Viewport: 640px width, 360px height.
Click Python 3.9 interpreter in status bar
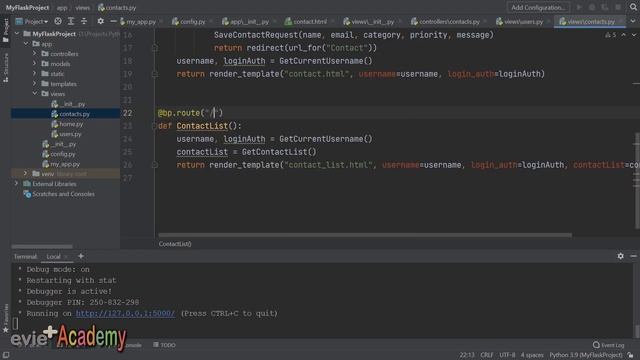pos(586,355)
